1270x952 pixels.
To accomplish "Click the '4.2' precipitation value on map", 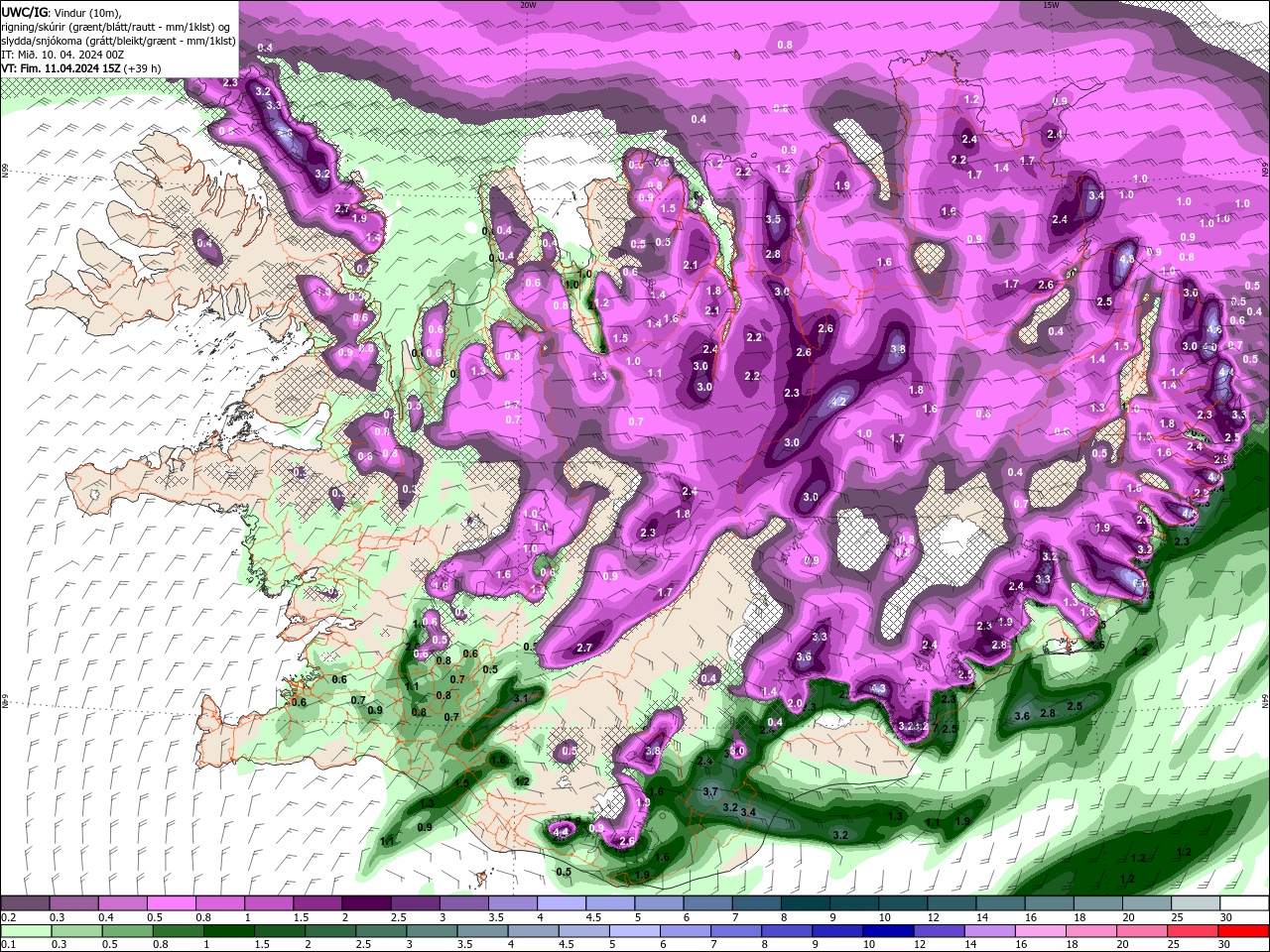I will [x=838, y=402].
